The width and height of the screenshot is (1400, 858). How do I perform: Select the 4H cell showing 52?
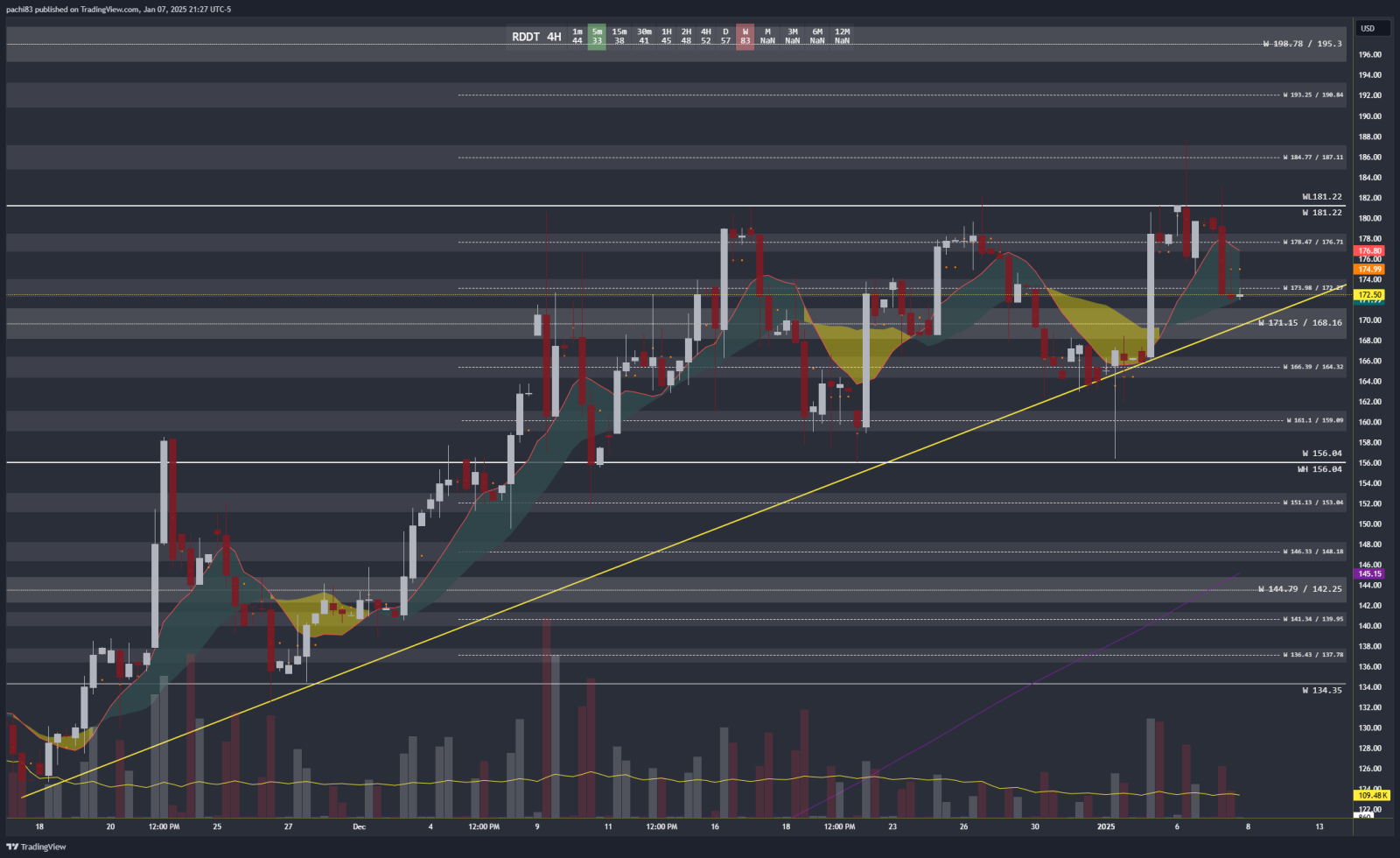click(706, 37)
